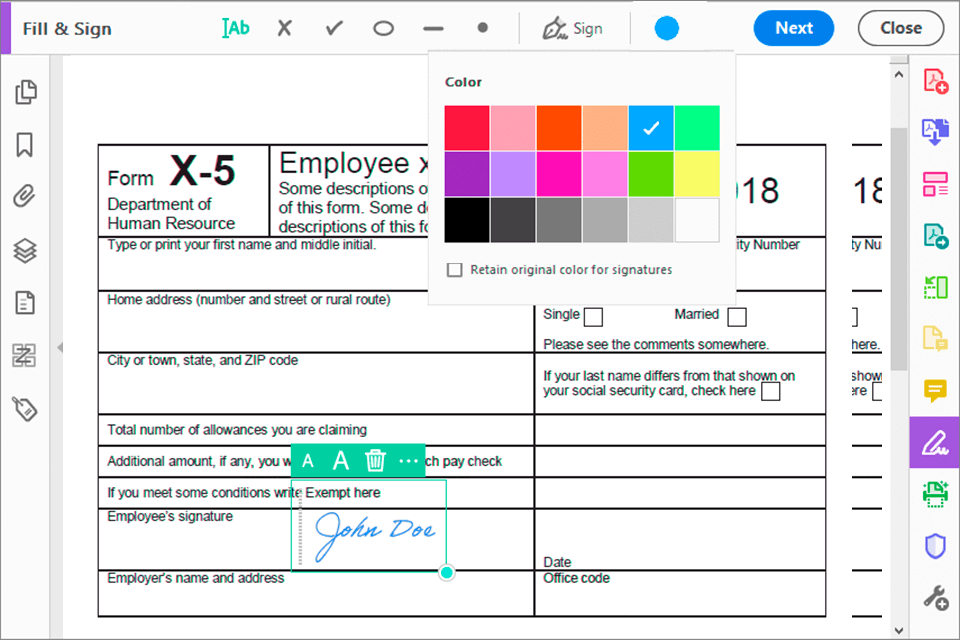Screen dimensions: 960x640
Task: Open the yellow Send for Comments tool
Action: (x=936, y=339)
